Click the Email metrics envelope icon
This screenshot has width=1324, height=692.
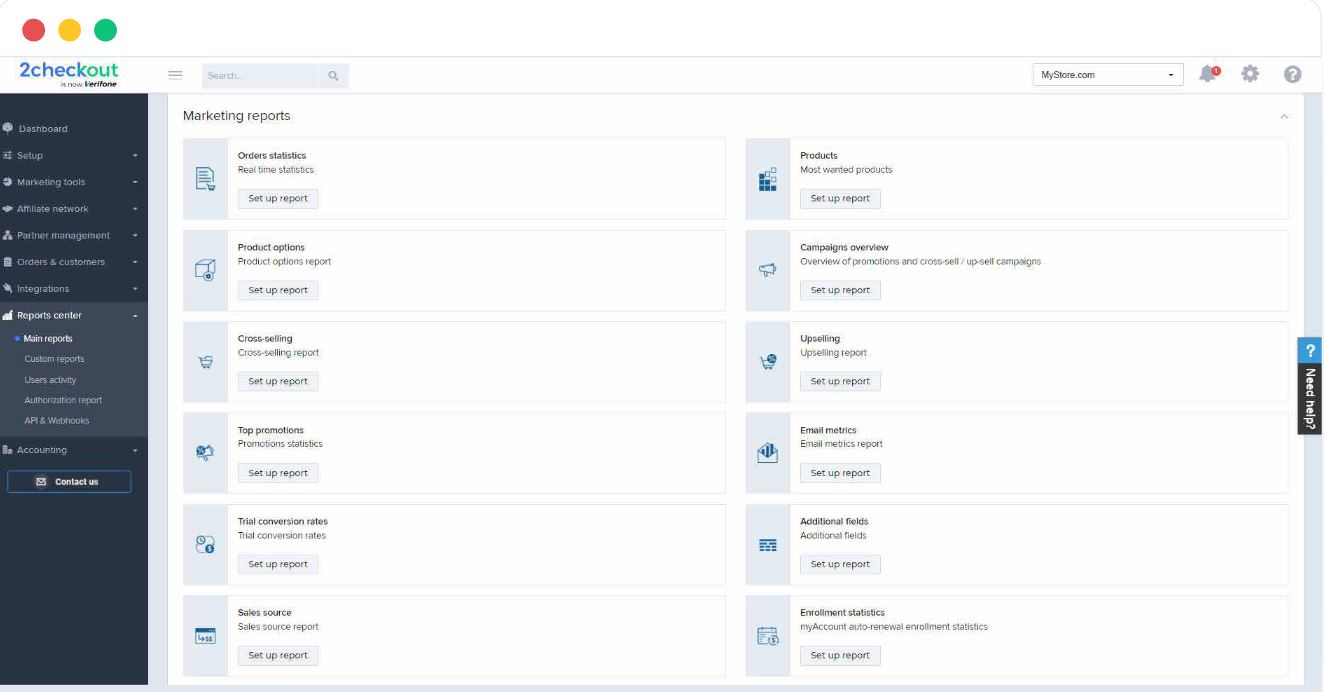tap(767, 453)
